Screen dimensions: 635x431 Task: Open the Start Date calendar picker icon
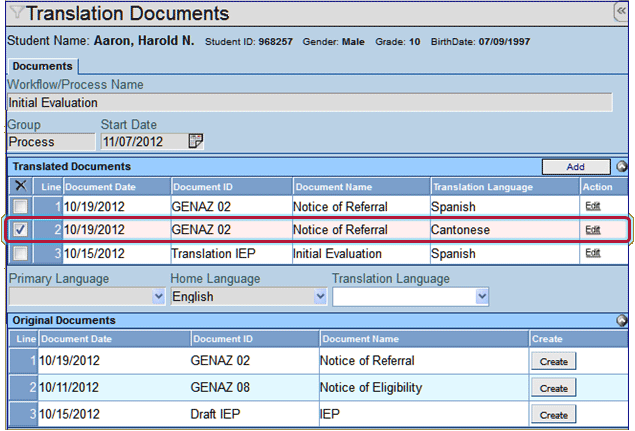point(196,141)
